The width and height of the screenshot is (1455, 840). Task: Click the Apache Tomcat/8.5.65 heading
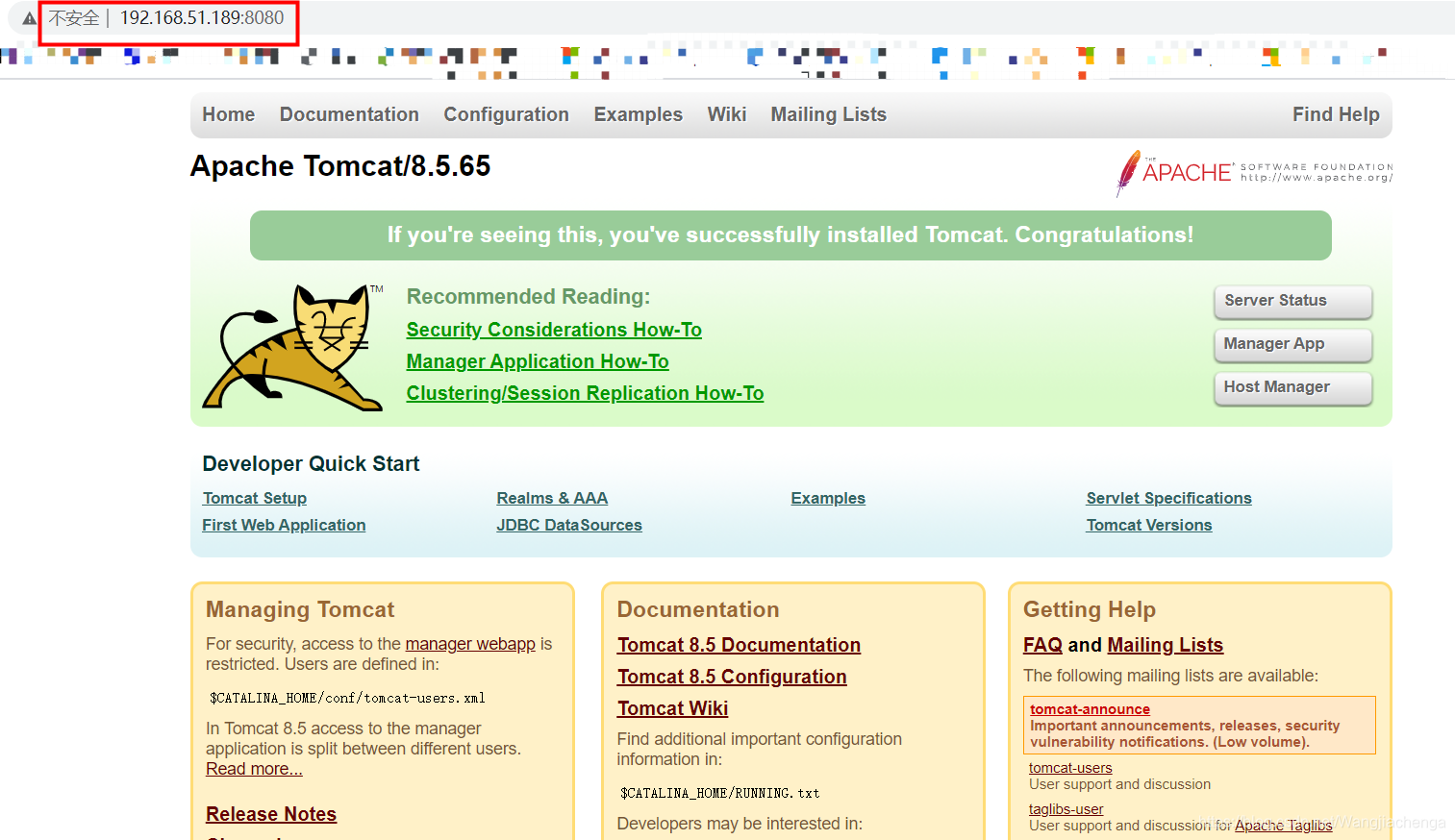[340, 166]
